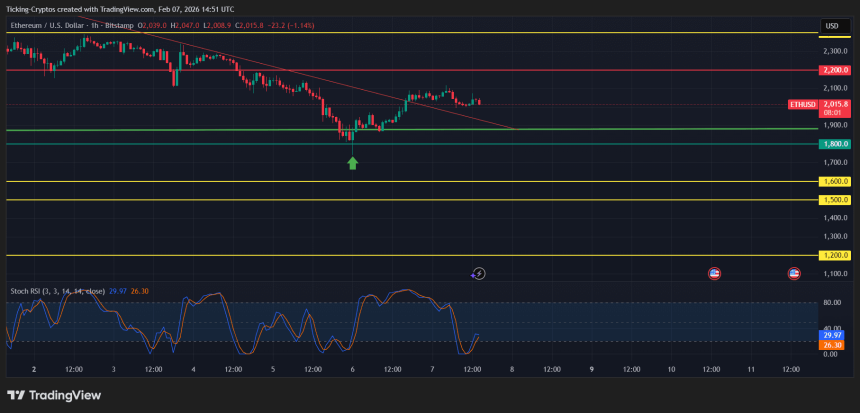
Task: Click the green up arrow below the candles
Action: 352,162
